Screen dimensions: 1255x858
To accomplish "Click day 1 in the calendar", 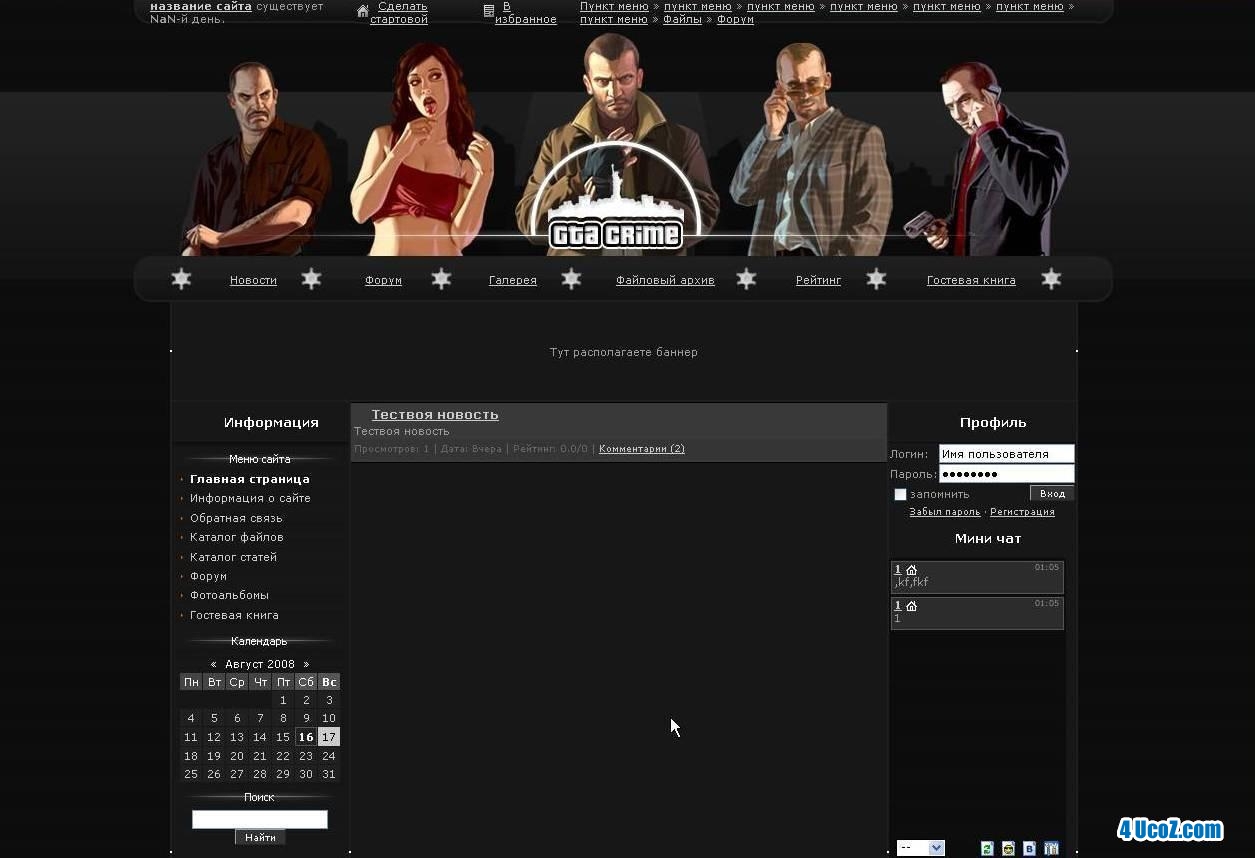I will 283,701.
